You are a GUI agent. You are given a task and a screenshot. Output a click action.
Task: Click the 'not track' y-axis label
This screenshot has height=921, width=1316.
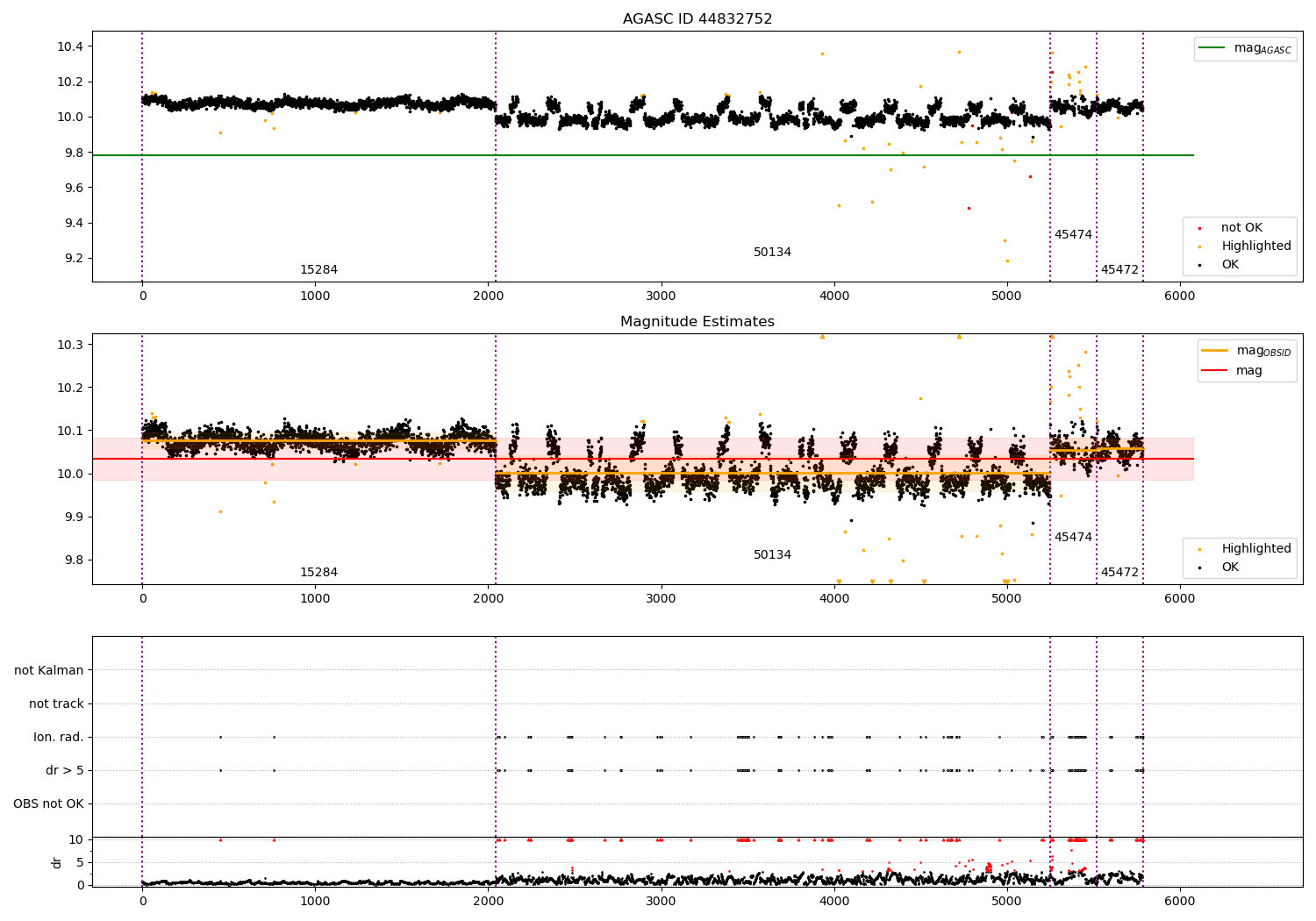point(56,704)
